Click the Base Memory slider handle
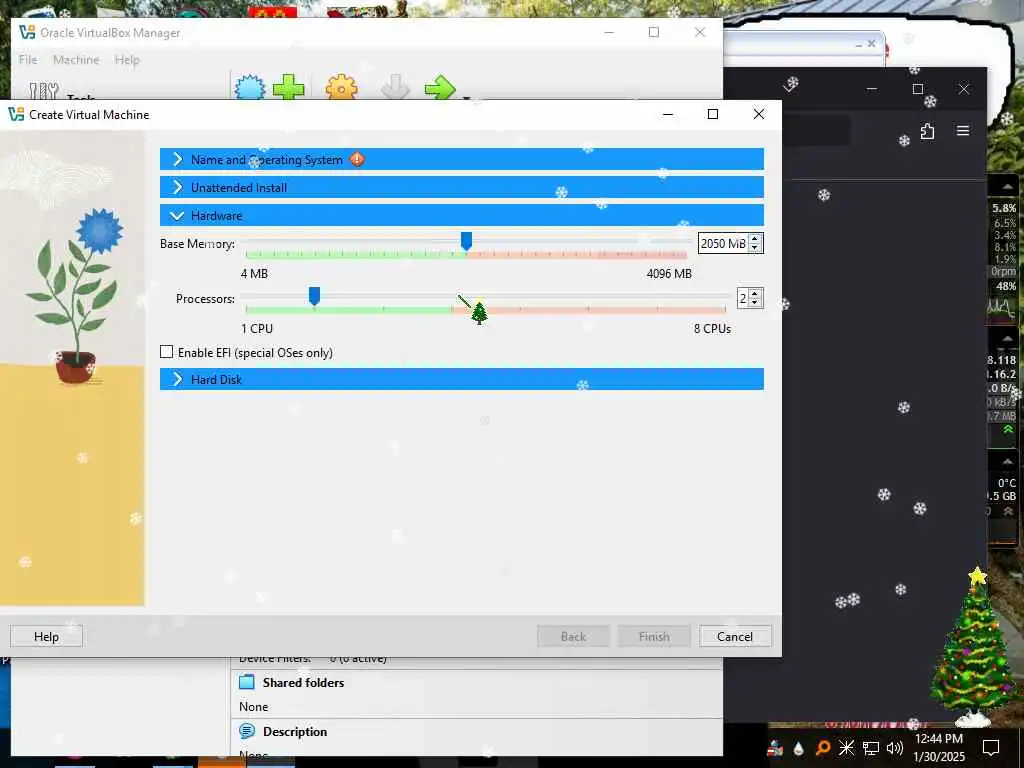Viewport: 1024px width, 768px height. tap(466, 242)
